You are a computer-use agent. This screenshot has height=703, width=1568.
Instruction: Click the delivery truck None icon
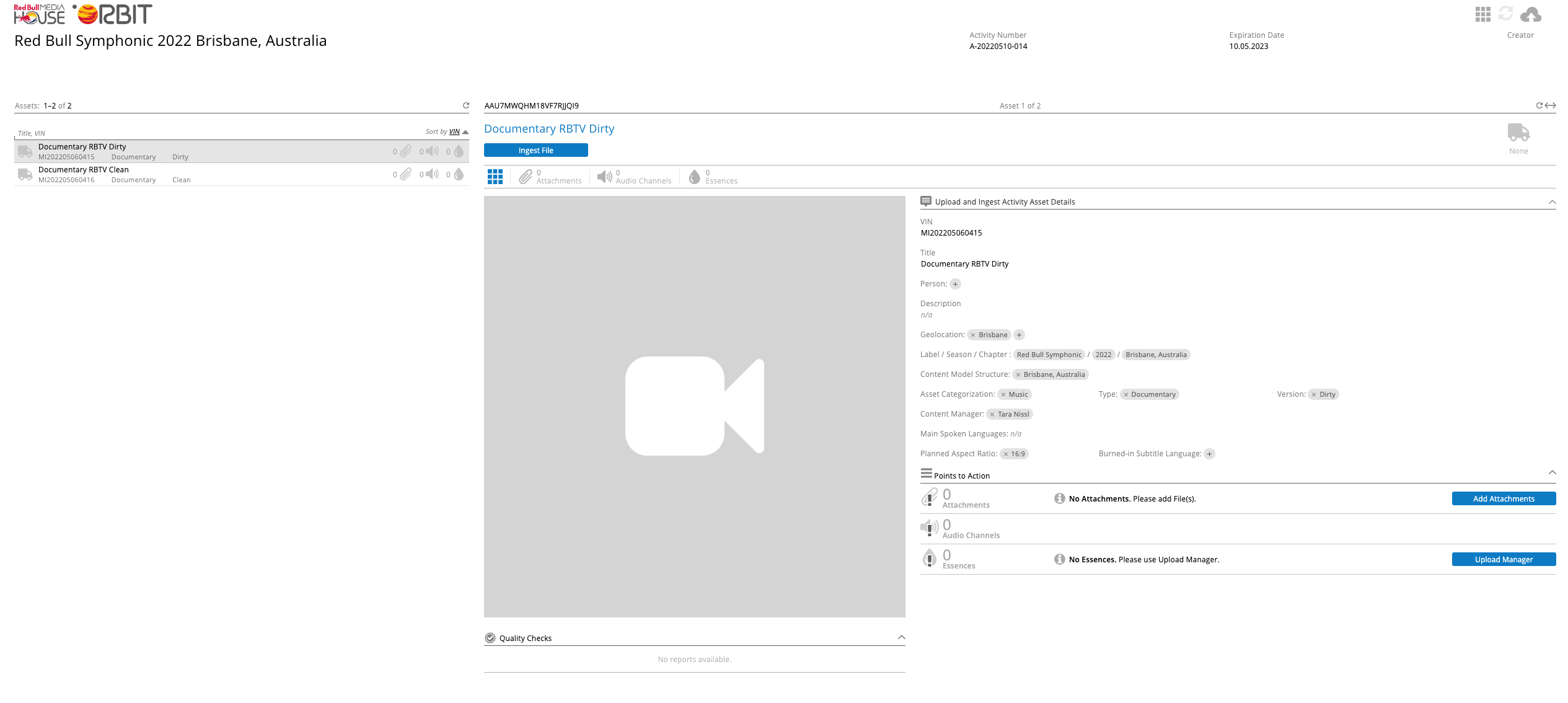click(x=1518, y=133)
